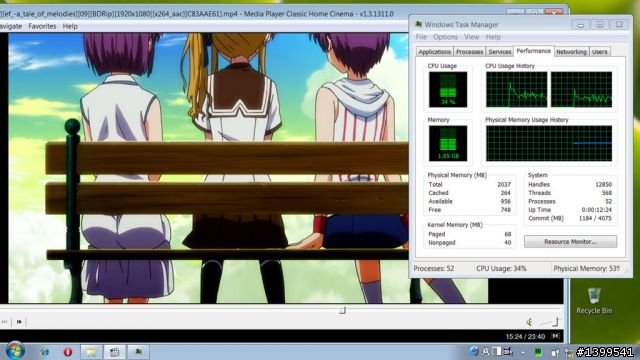Open the Recycle Bin desktop icon
The height and width of the screenshot is (360, 640).
point(594,301)
